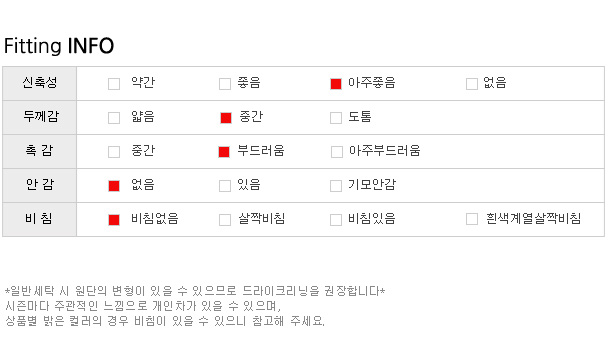608x361 pixels.
Task: Check the 없음 box in 신축성 row
Action: [472, 84]
